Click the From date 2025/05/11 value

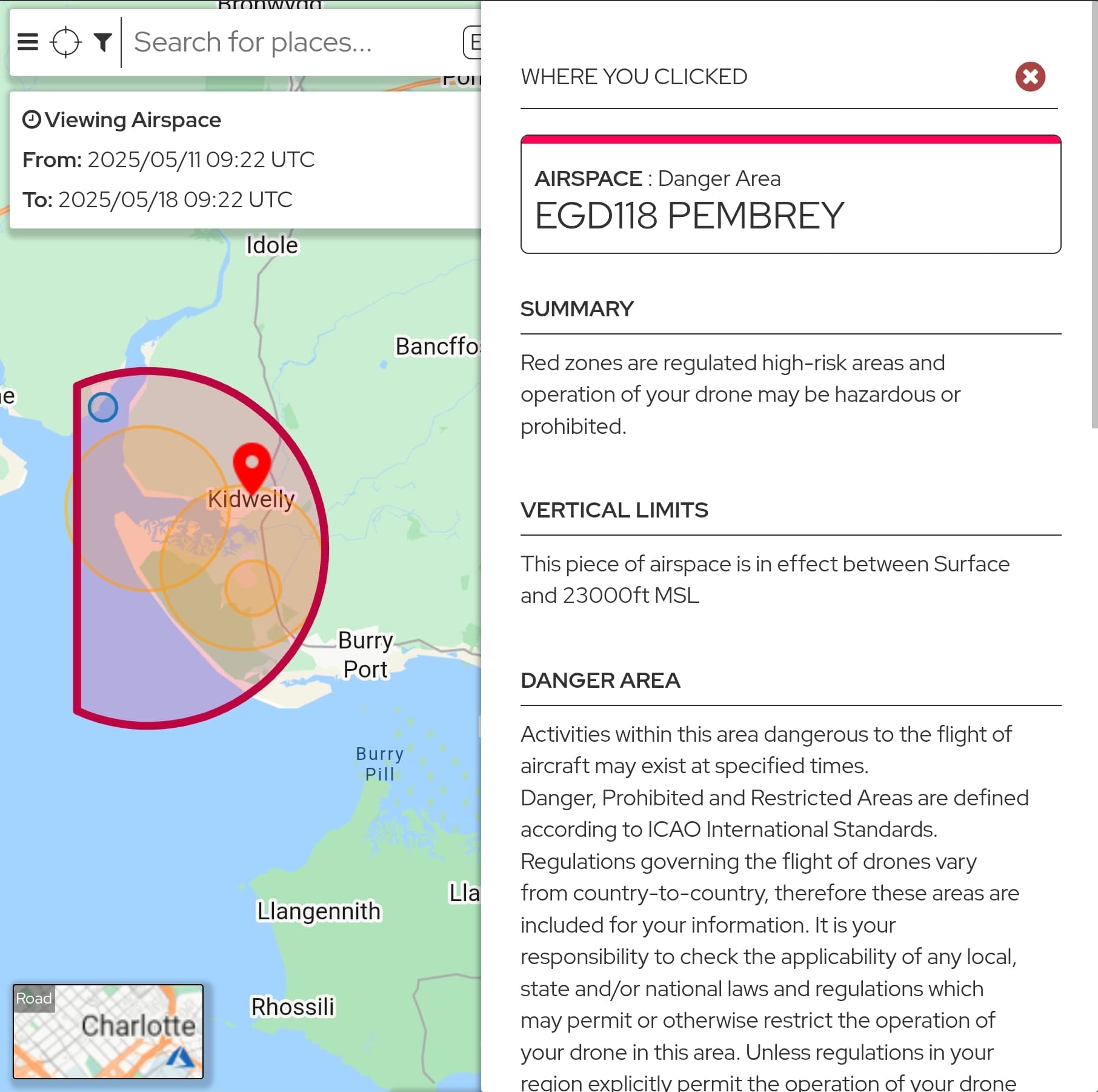[201, 160]
